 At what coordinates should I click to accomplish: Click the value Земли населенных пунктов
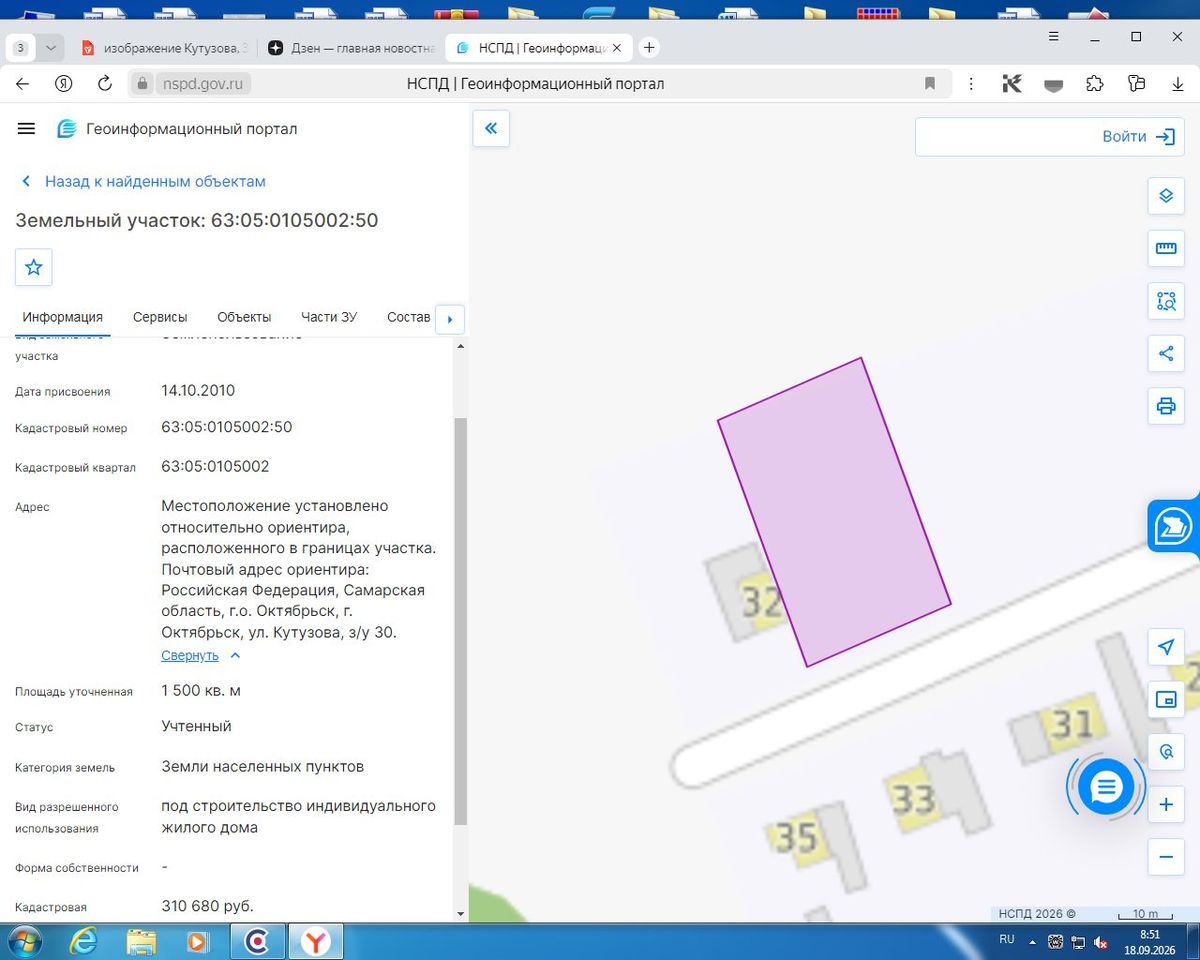point(263,767)
